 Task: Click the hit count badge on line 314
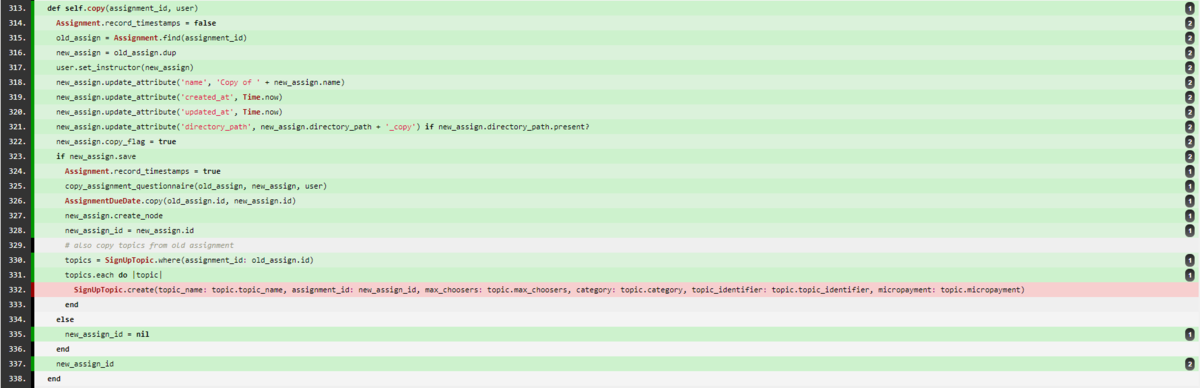click(1189, 22)
